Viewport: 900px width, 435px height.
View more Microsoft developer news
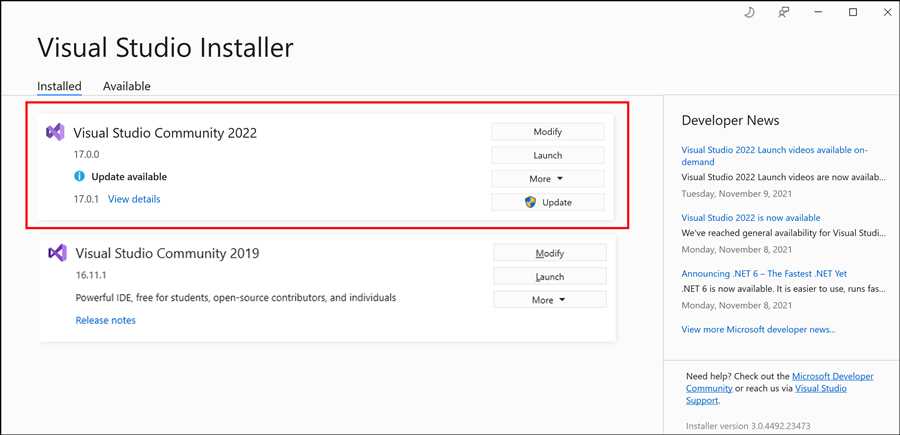[x=758, y=329]
